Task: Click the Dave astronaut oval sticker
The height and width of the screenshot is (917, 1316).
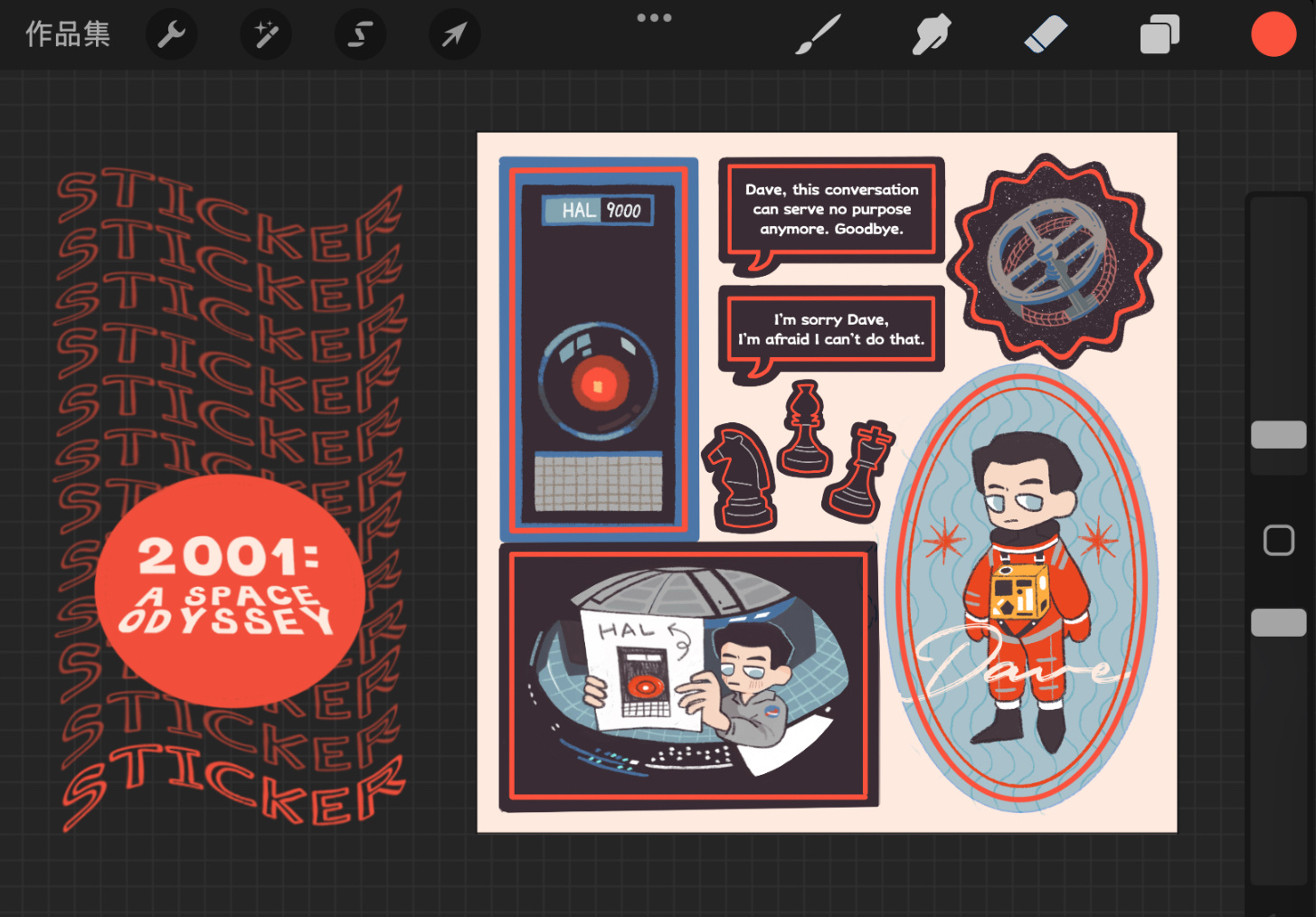Action: click(x=1021, y=588)
